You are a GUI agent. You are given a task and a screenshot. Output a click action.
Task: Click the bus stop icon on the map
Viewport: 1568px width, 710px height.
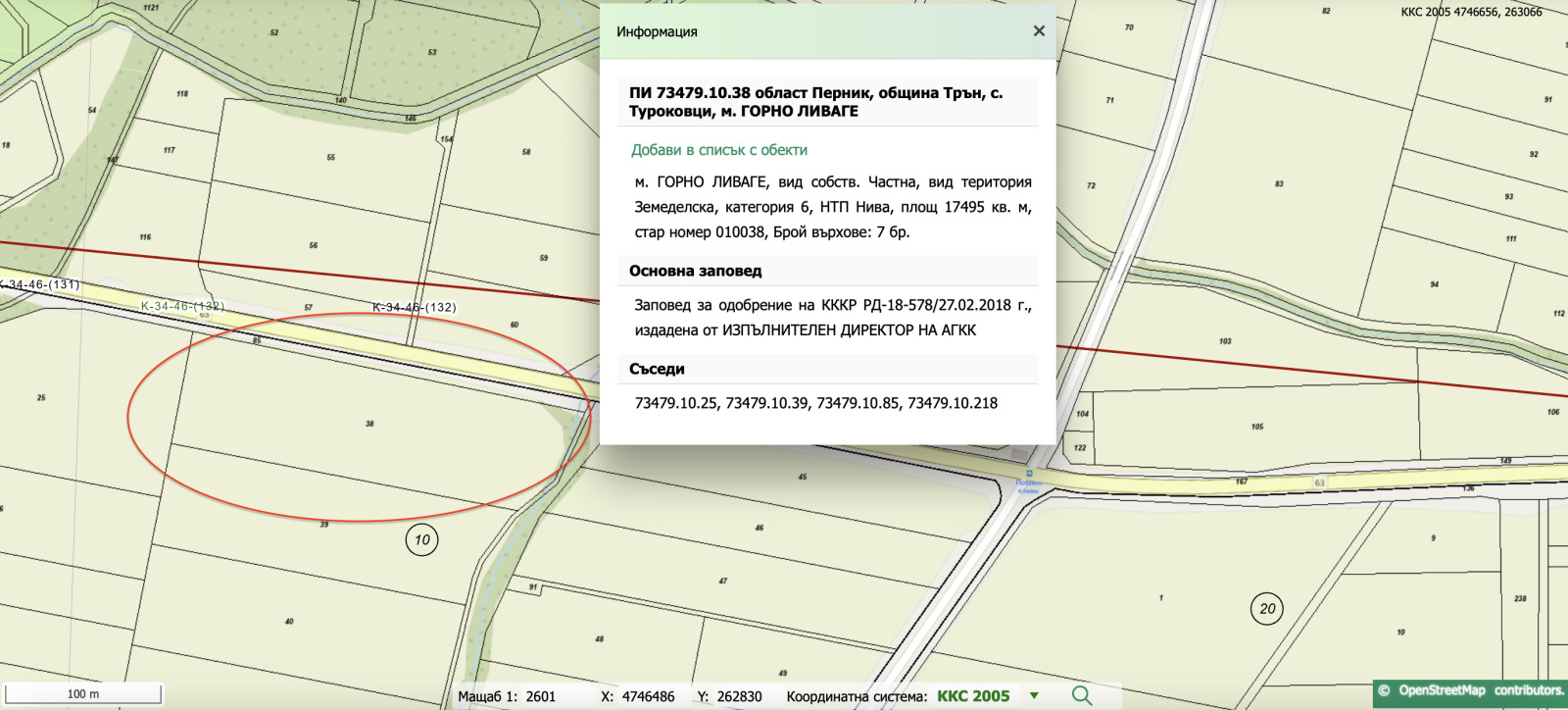pos(1029,474)
